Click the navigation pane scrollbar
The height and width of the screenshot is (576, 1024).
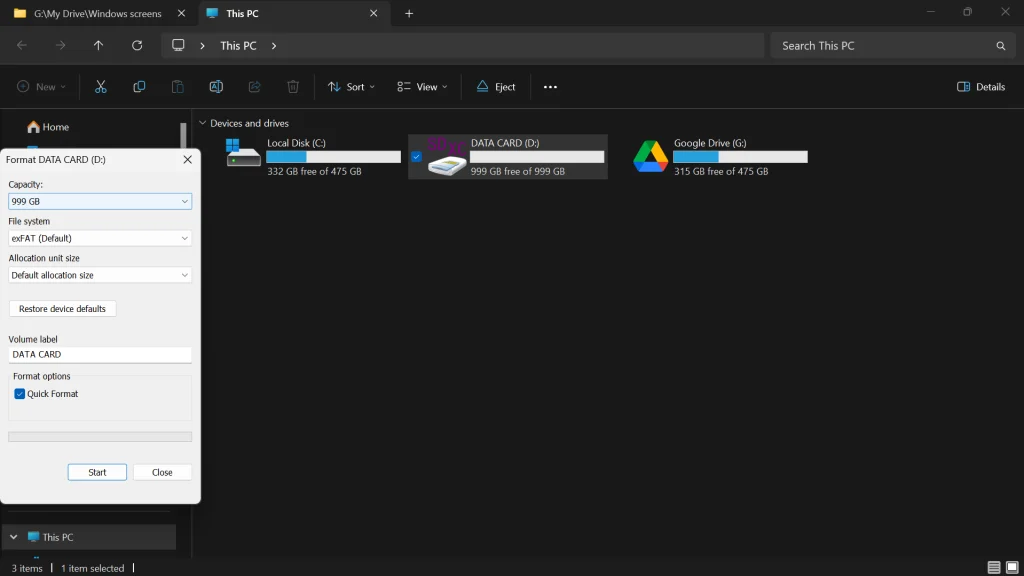[184, 136]
